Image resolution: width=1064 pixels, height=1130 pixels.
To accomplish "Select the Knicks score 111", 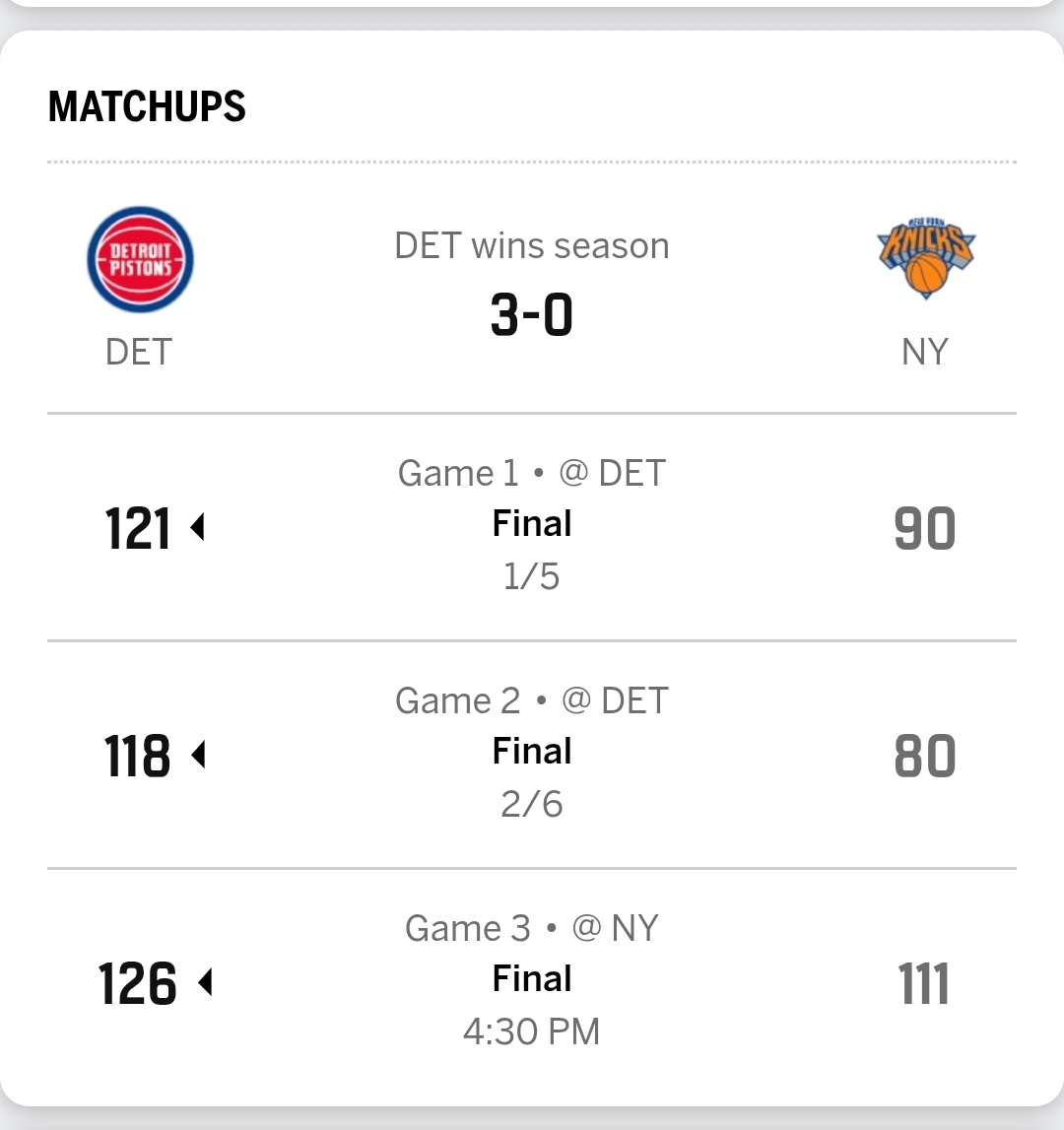I will pyautogui.click(x=924, y=983).
